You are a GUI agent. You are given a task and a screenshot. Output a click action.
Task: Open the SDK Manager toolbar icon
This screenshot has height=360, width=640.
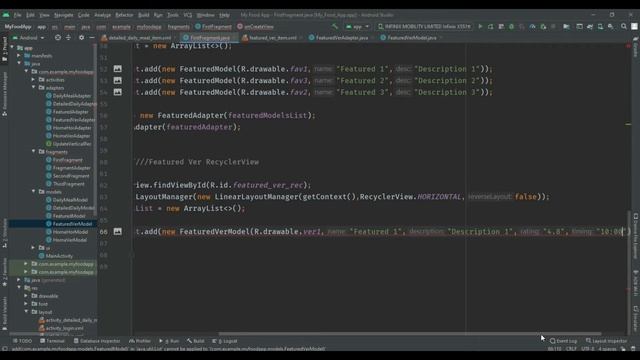(x=611, y=27)
